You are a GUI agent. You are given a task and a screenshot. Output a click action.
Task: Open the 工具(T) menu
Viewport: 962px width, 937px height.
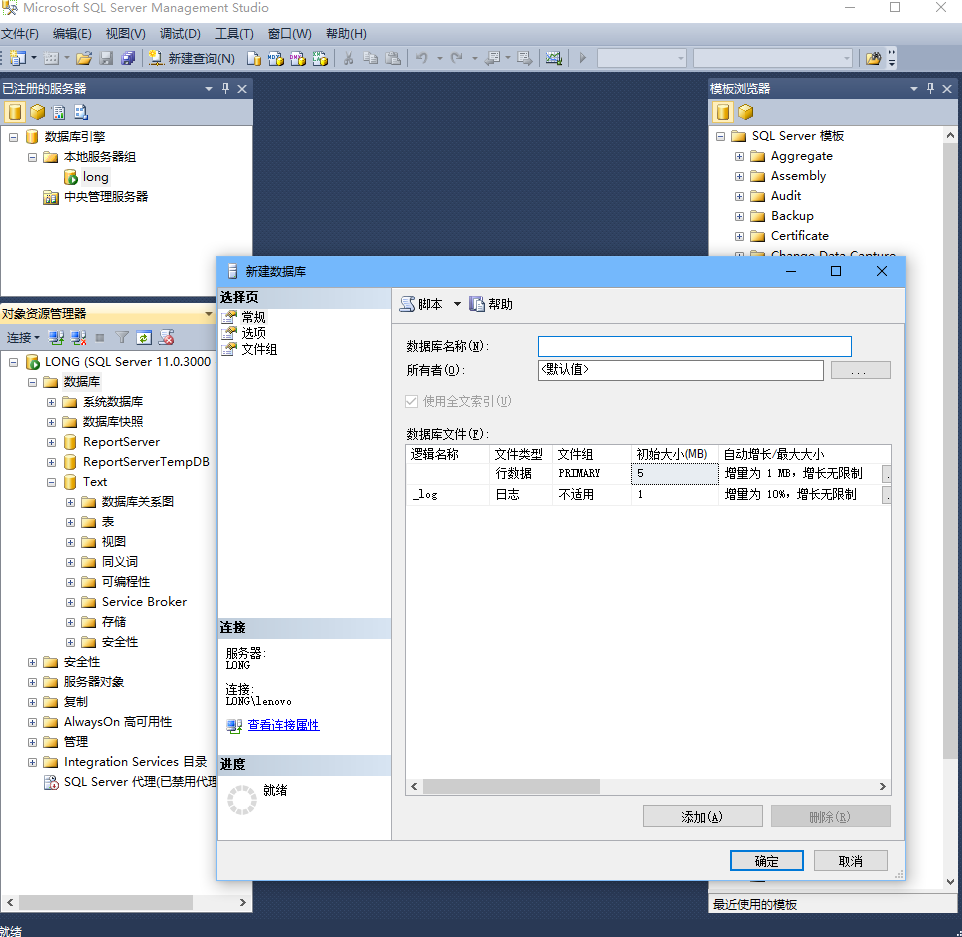pos(234,34)
